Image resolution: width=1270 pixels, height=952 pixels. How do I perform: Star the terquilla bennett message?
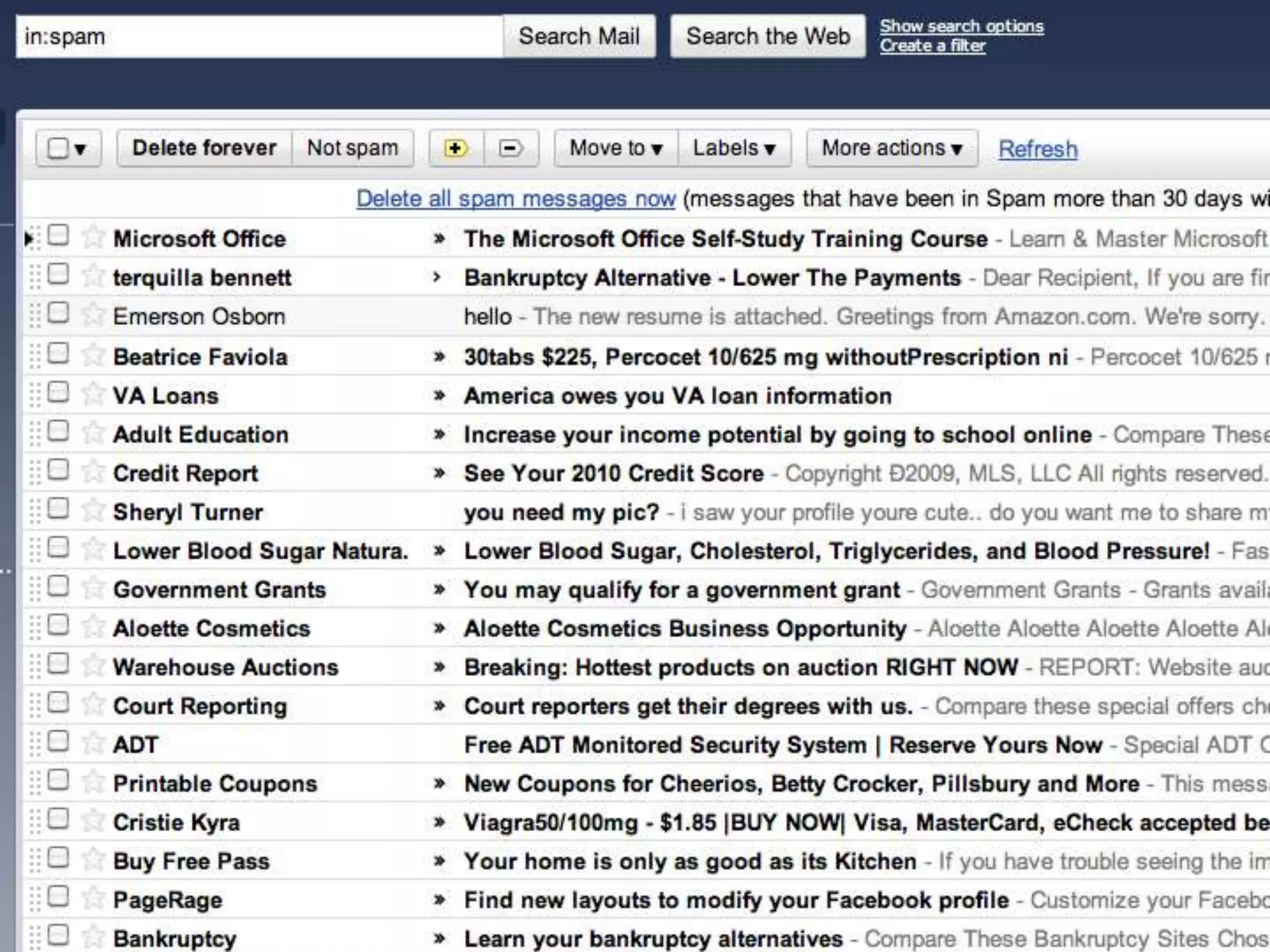(93, 276)
